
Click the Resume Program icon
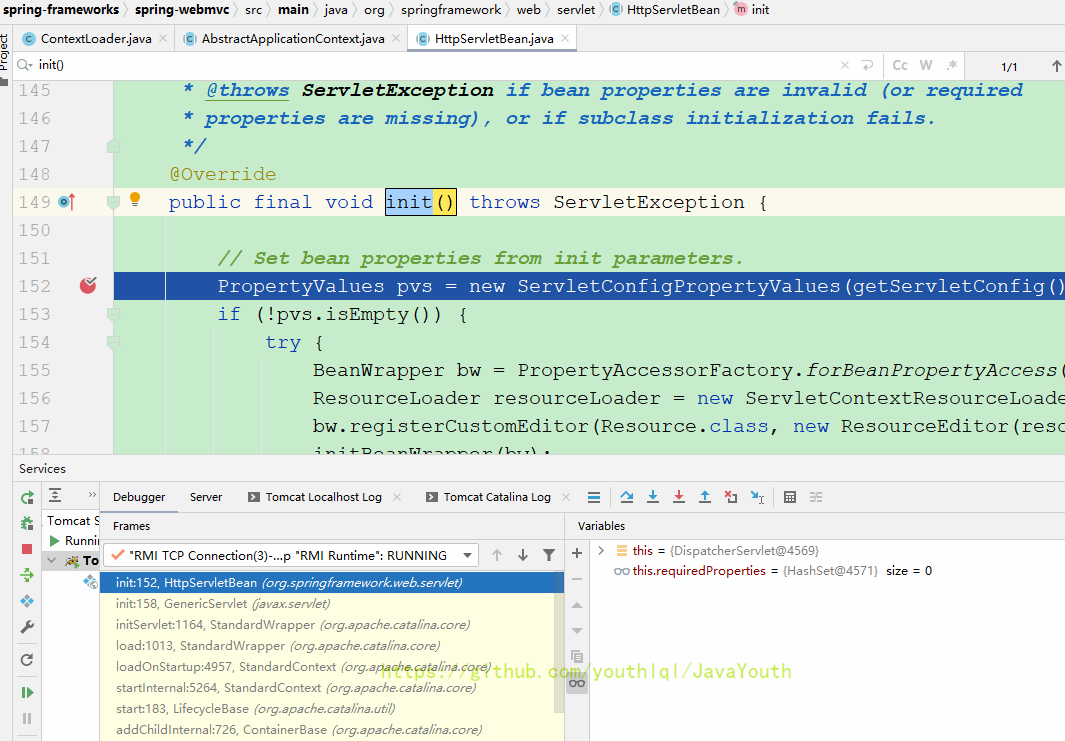click(x=27, y=692)
